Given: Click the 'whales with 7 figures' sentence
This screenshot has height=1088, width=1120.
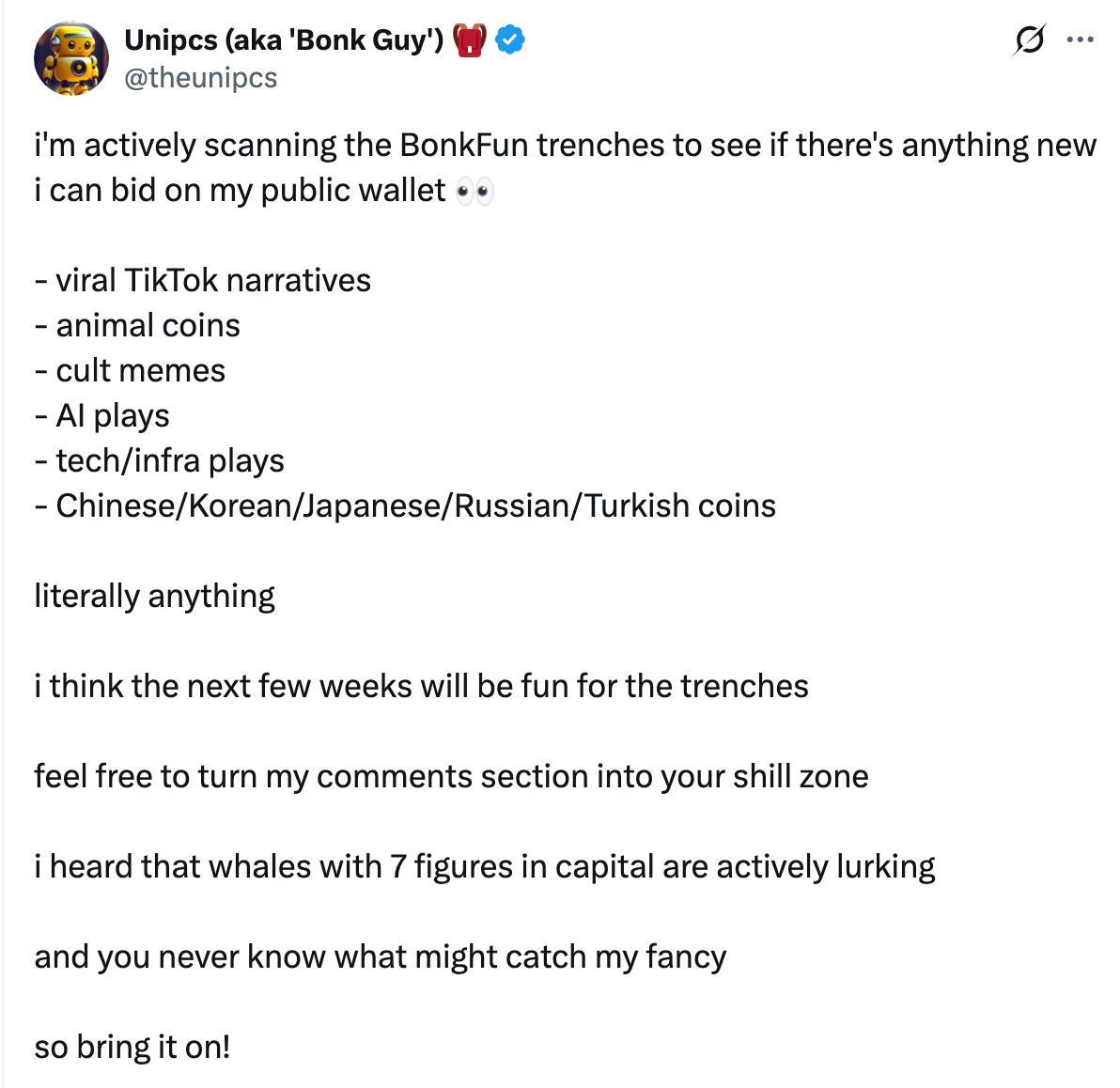Looking at the screenshot, I should (485, 866).
